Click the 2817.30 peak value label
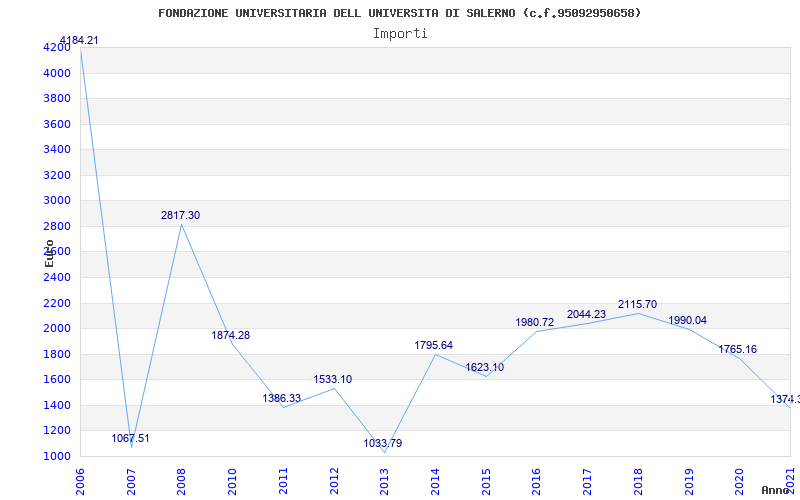The width and height of the screenshot is (800, 500). 181,215
